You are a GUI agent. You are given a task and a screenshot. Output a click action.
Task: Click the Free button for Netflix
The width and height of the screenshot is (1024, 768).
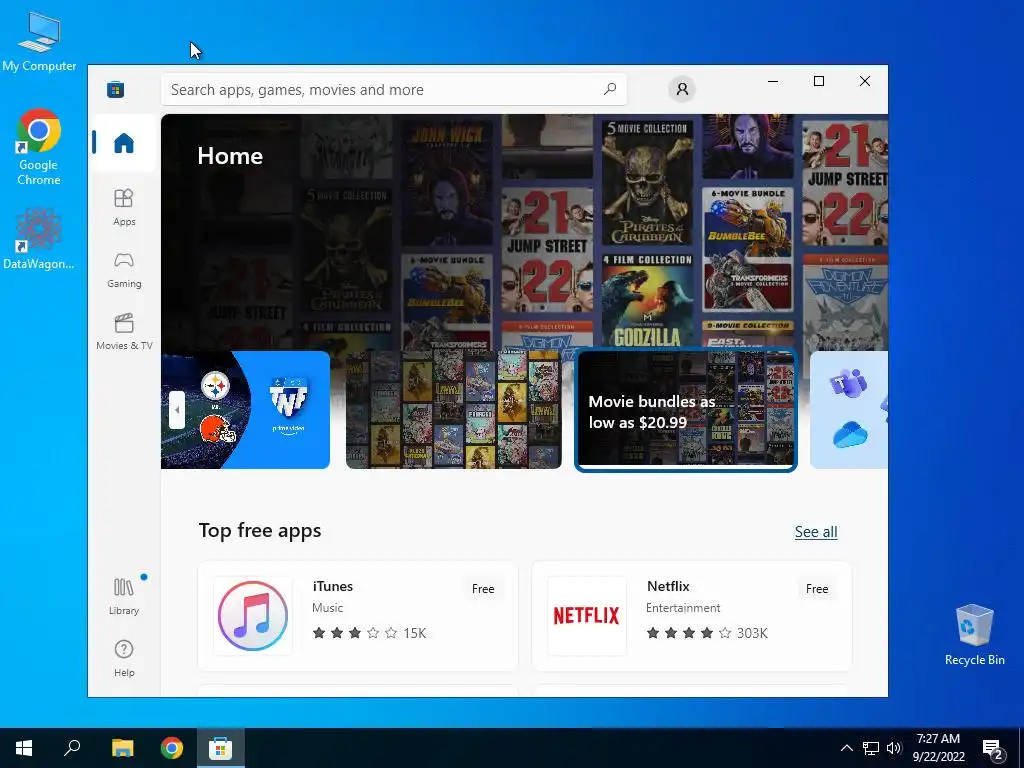pos(817,588)
